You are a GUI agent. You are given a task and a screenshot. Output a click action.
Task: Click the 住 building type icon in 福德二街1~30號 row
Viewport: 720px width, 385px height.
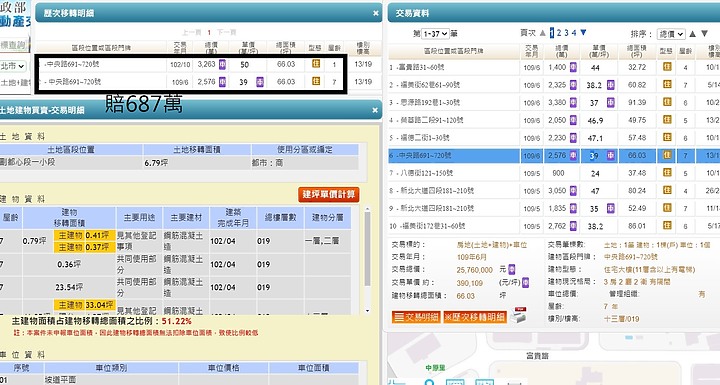point(667,138)
